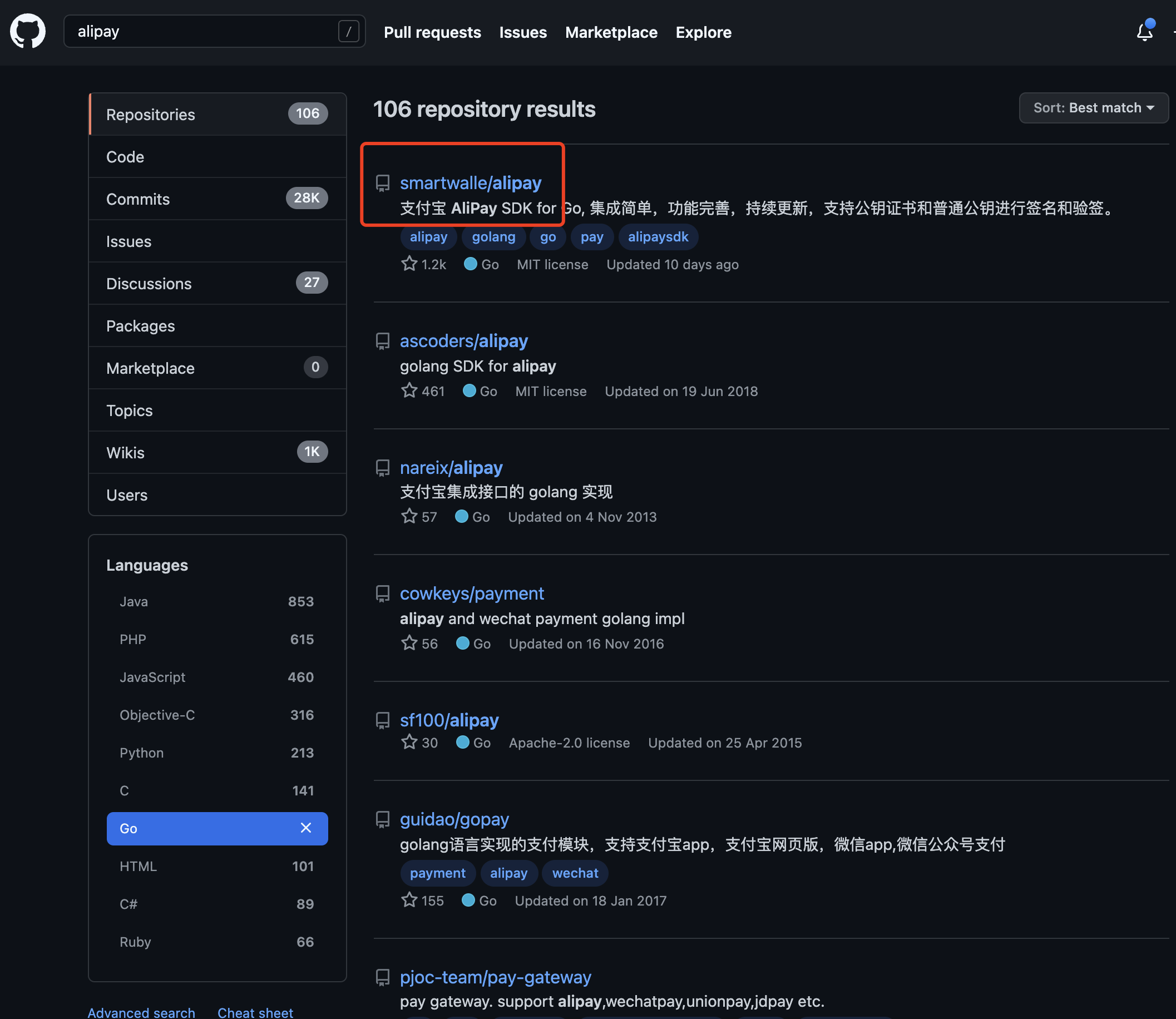Select the Commits search category
Image resolution: width=1176 pixels, height=1019 pixels.
(218, 199)
